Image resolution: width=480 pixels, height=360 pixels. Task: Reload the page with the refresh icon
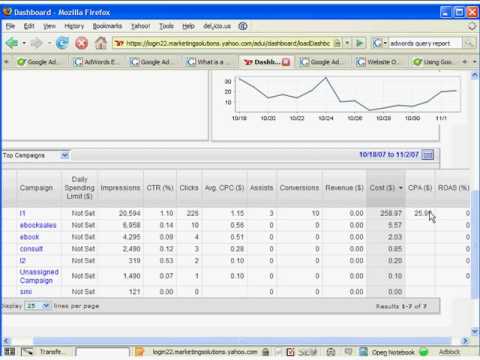pyautogui.click(x=62, y=43)
